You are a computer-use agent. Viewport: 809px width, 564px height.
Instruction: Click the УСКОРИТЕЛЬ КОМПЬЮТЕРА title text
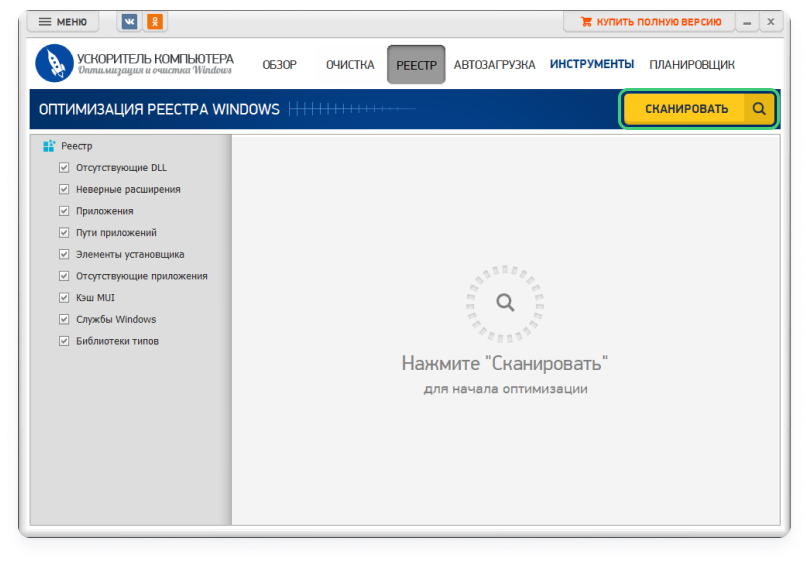point(155,58)
